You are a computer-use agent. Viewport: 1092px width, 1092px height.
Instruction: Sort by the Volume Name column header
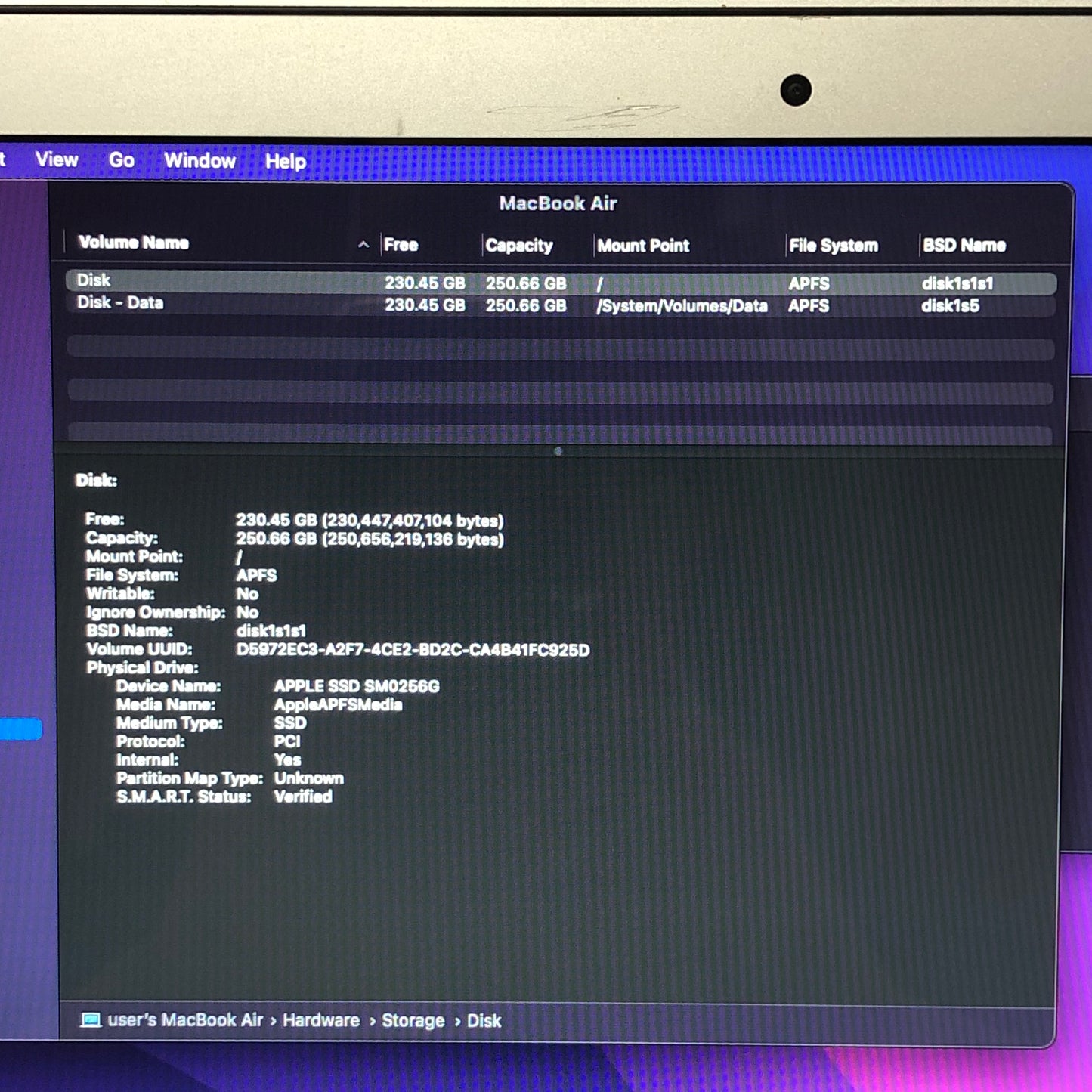click(134, 243)
